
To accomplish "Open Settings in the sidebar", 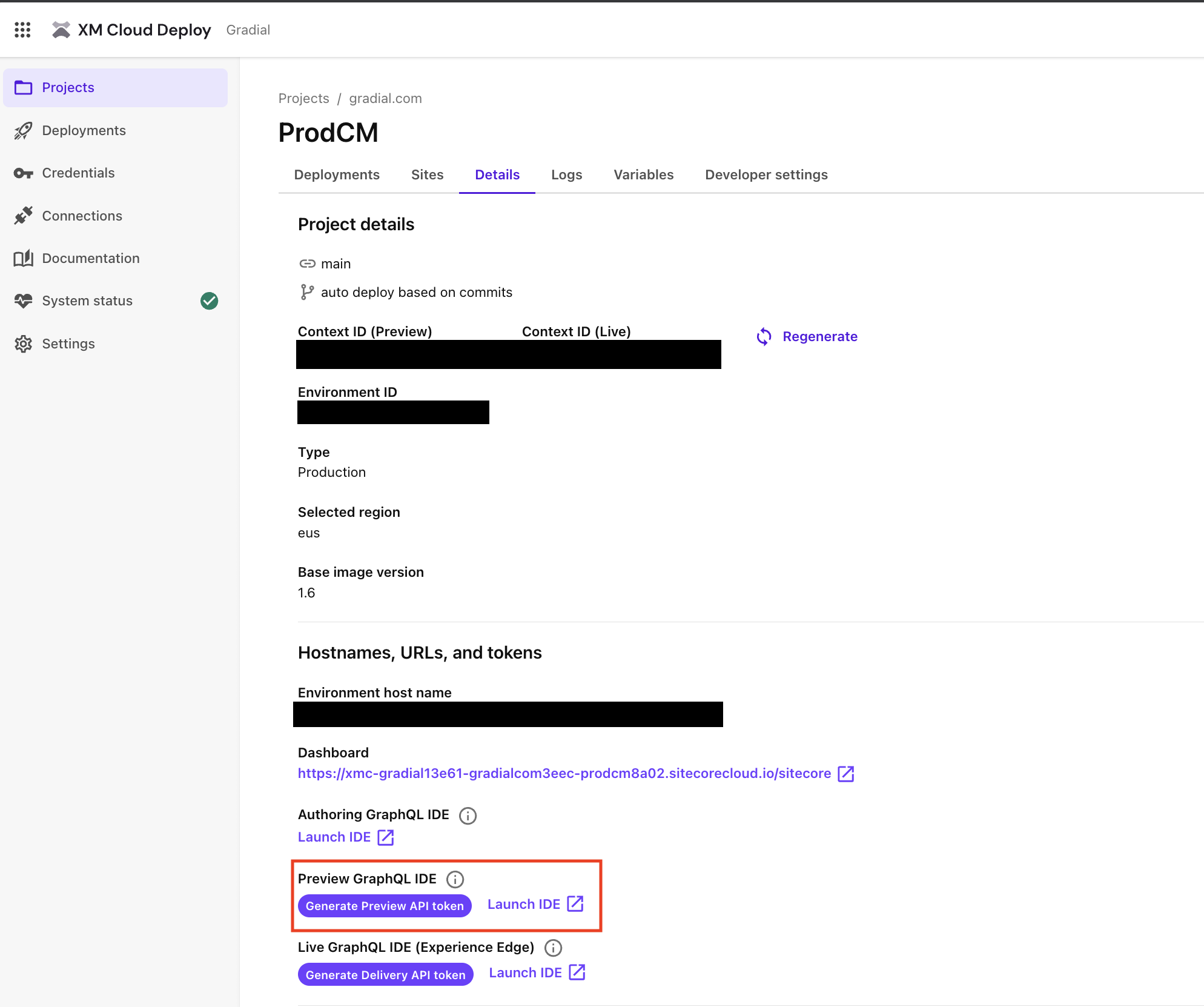I will point(68,344).
